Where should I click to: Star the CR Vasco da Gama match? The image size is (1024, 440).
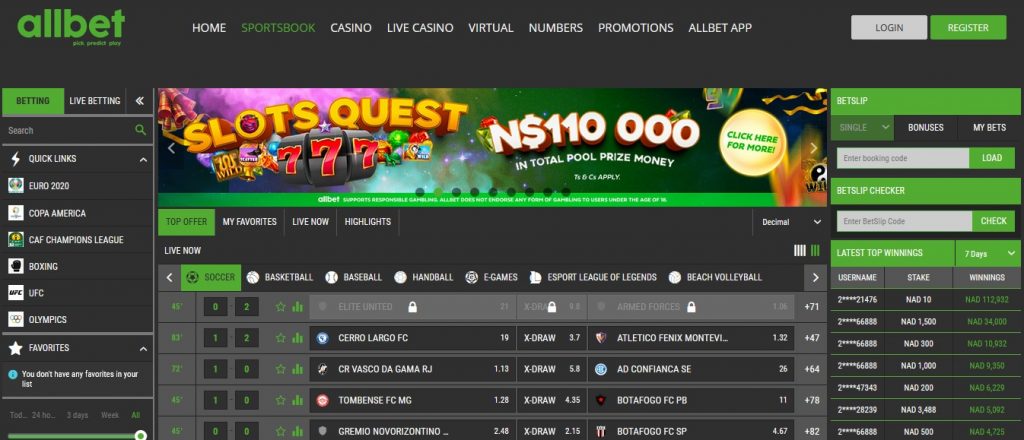point(281,369)
